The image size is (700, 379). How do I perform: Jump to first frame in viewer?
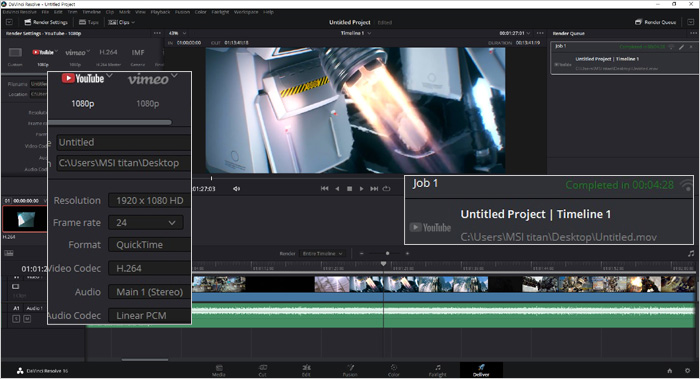point(325,189)
